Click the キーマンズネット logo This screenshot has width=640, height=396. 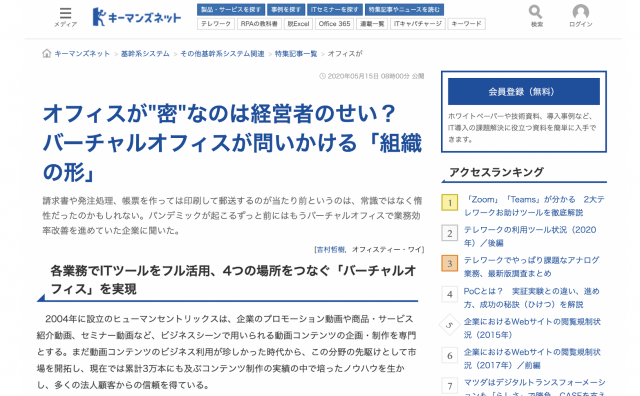click(x=136, y=17)
